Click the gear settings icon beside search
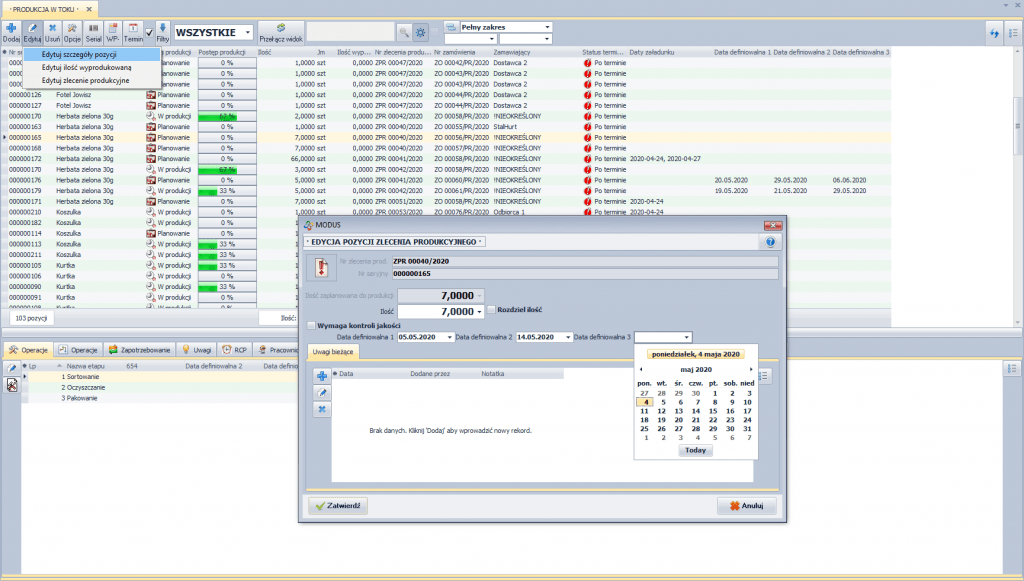The width and height of the screenshot is (1024, 581). (421, 32)
